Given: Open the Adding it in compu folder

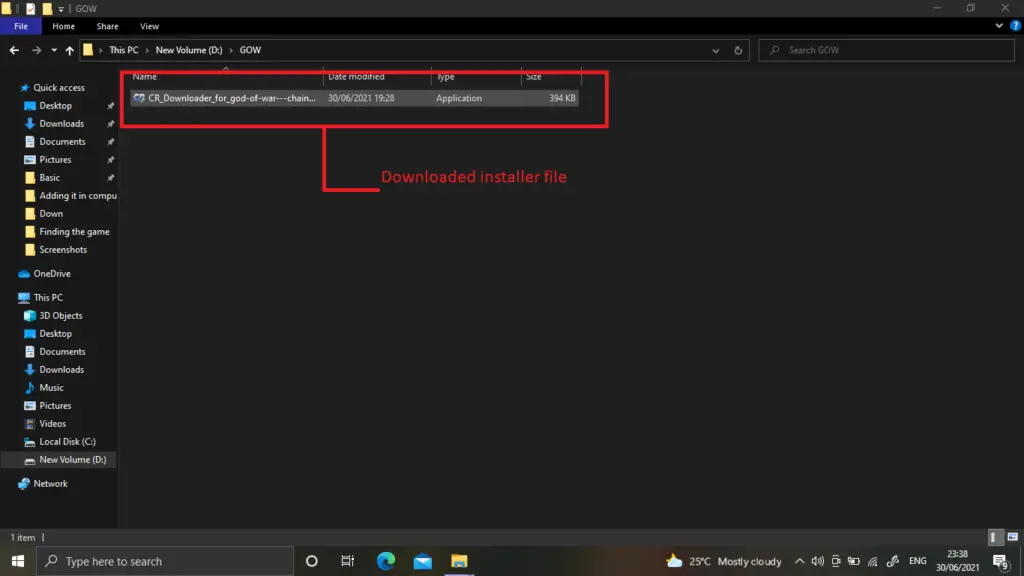Looking at the screenshot, I should click(78, 196).
